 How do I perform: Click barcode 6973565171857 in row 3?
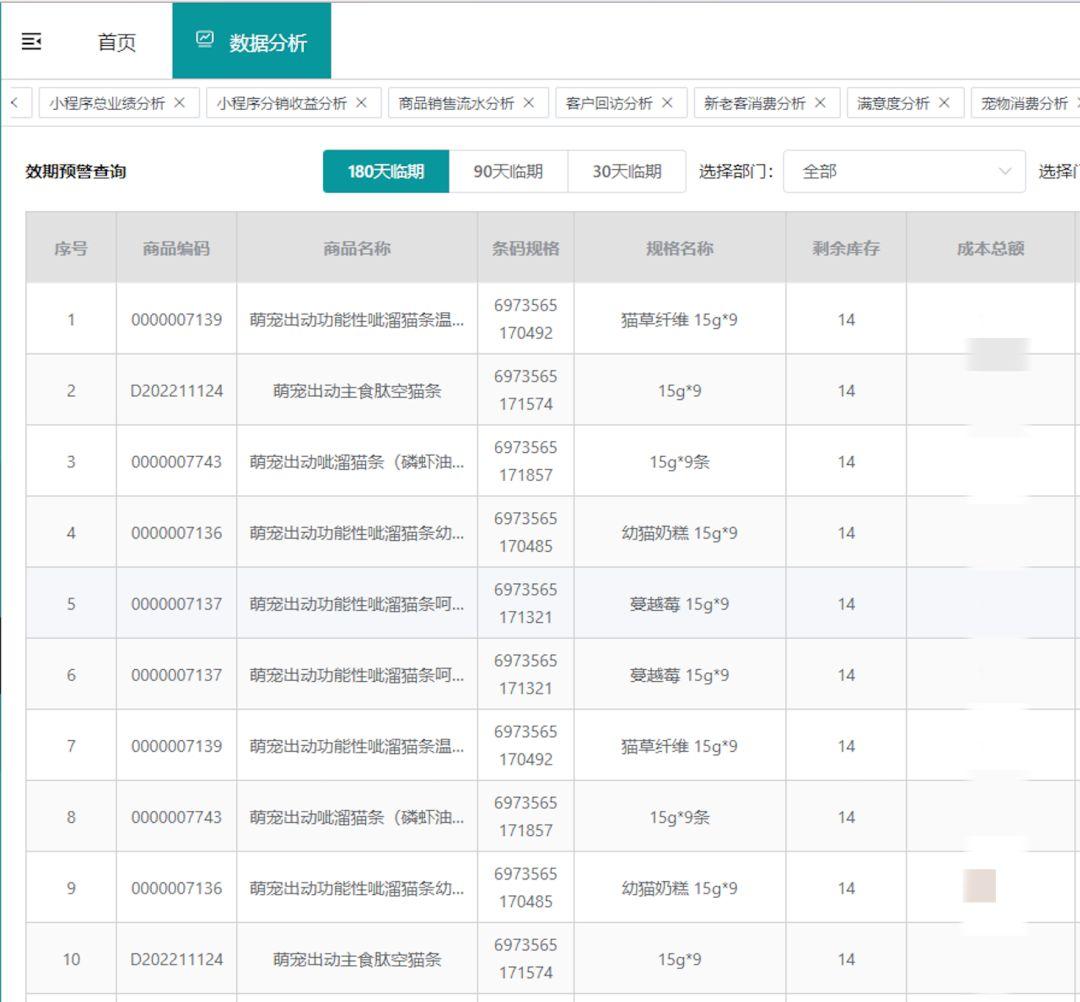(526, 461)
